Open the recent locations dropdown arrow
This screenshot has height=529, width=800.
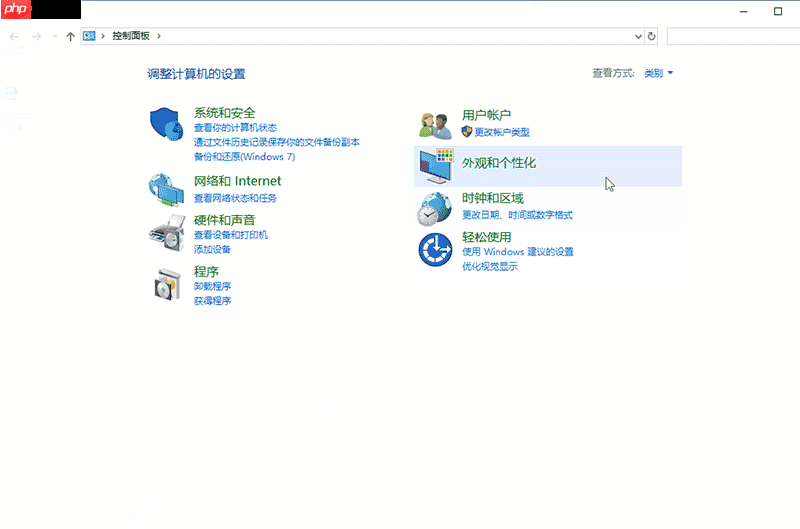(55, 36)
